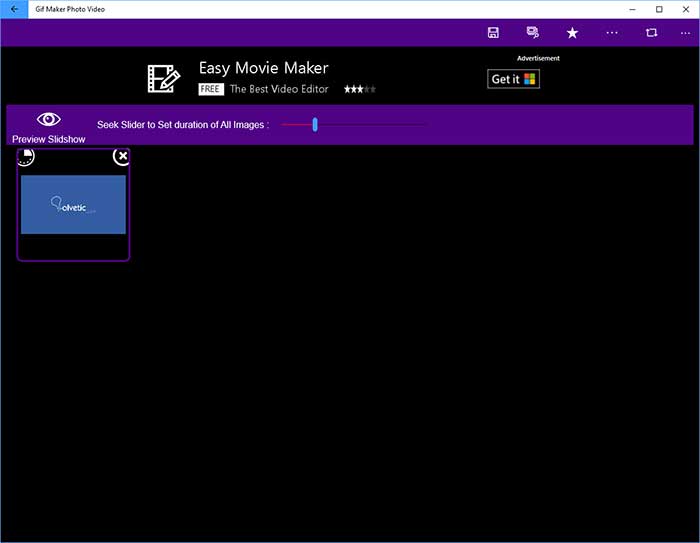Open the Easy Movie Maker ad title
Image resolution: width=700 pixels, height=543 pixels.
pos(263,68)
